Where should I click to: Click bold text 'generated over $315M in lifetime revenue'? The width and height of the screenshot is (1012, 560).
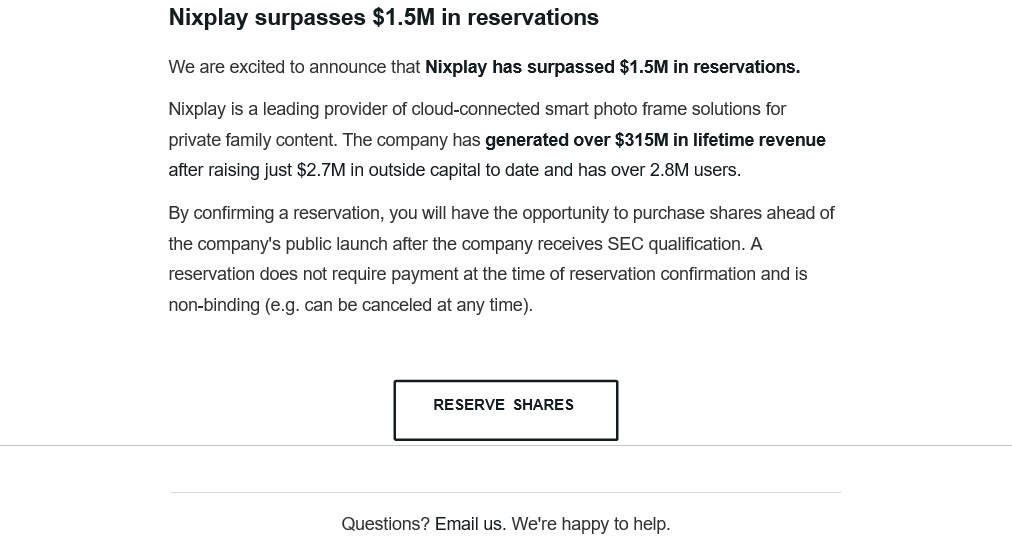point(655,140)
